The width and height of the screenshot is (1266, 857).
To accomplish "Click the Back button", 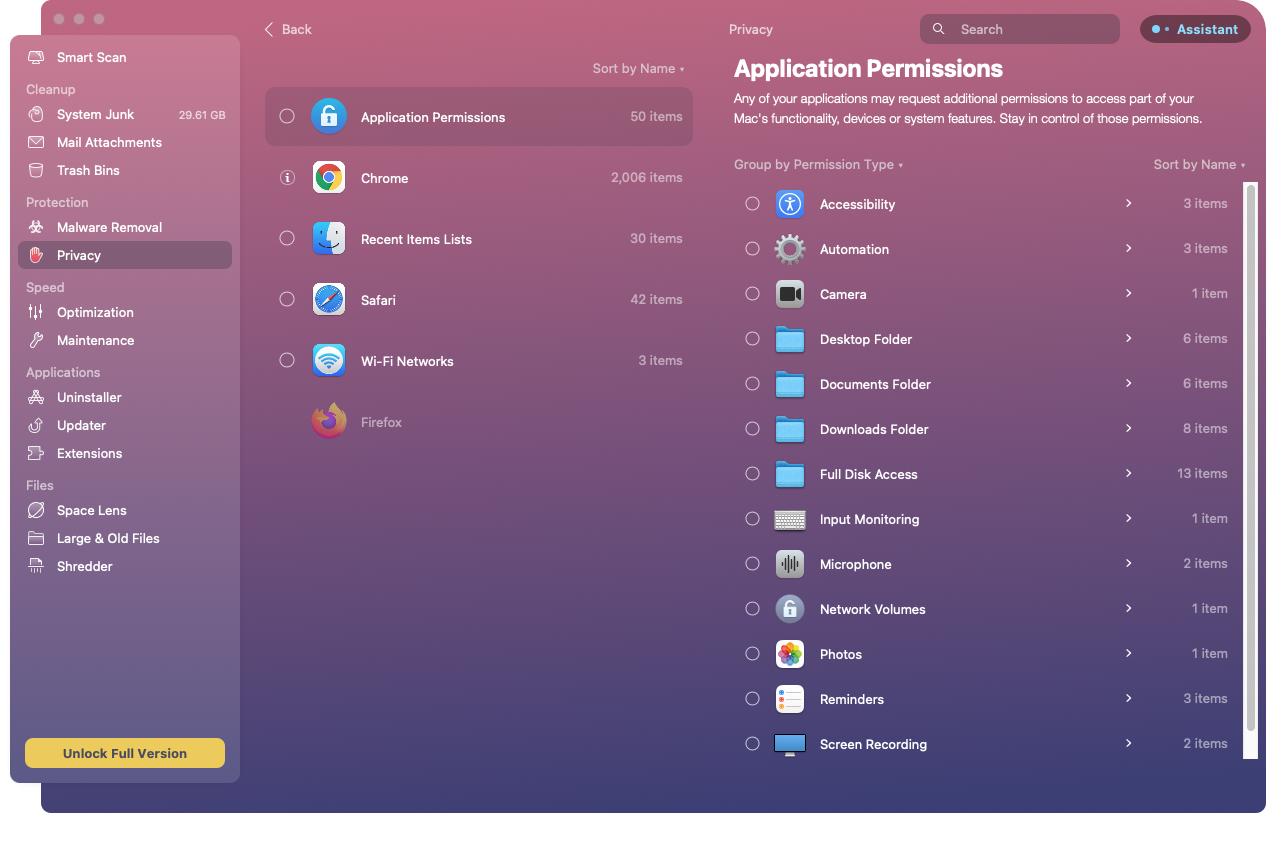I will click(x=288, y=29).
